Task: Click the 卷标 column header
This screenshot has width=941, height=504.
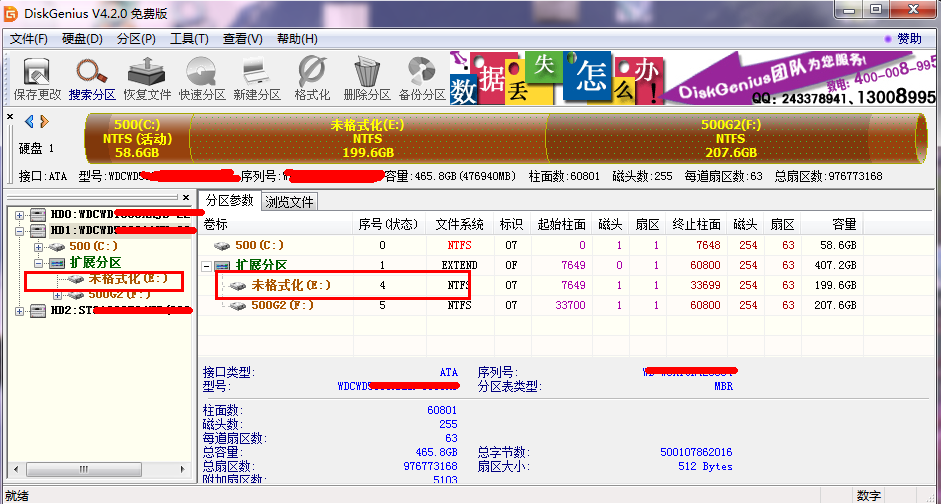Action: pyautogui.click(x=276, y=224)
